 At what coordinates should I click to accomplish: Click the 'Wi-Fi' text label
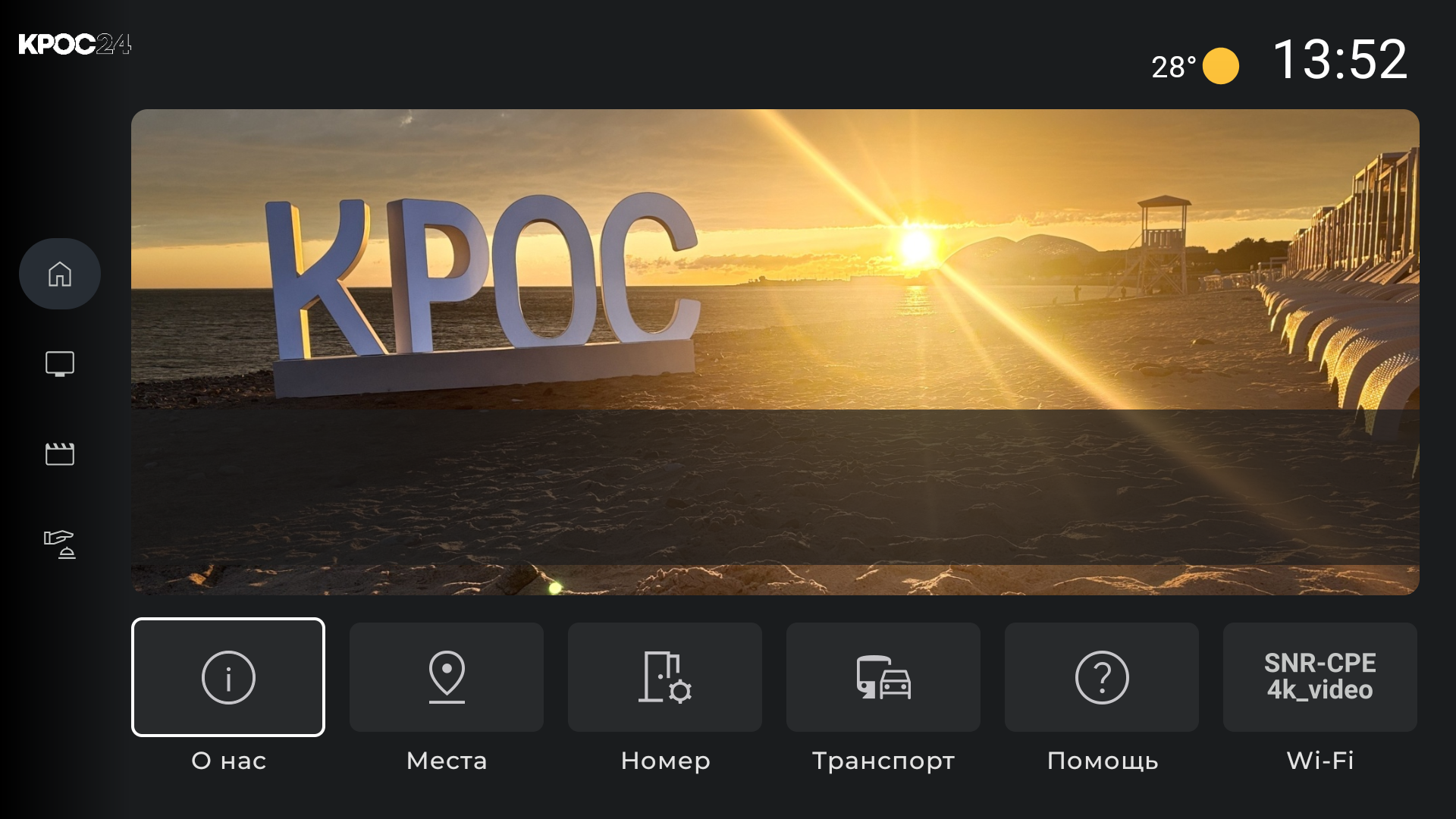pos(1320,761)
